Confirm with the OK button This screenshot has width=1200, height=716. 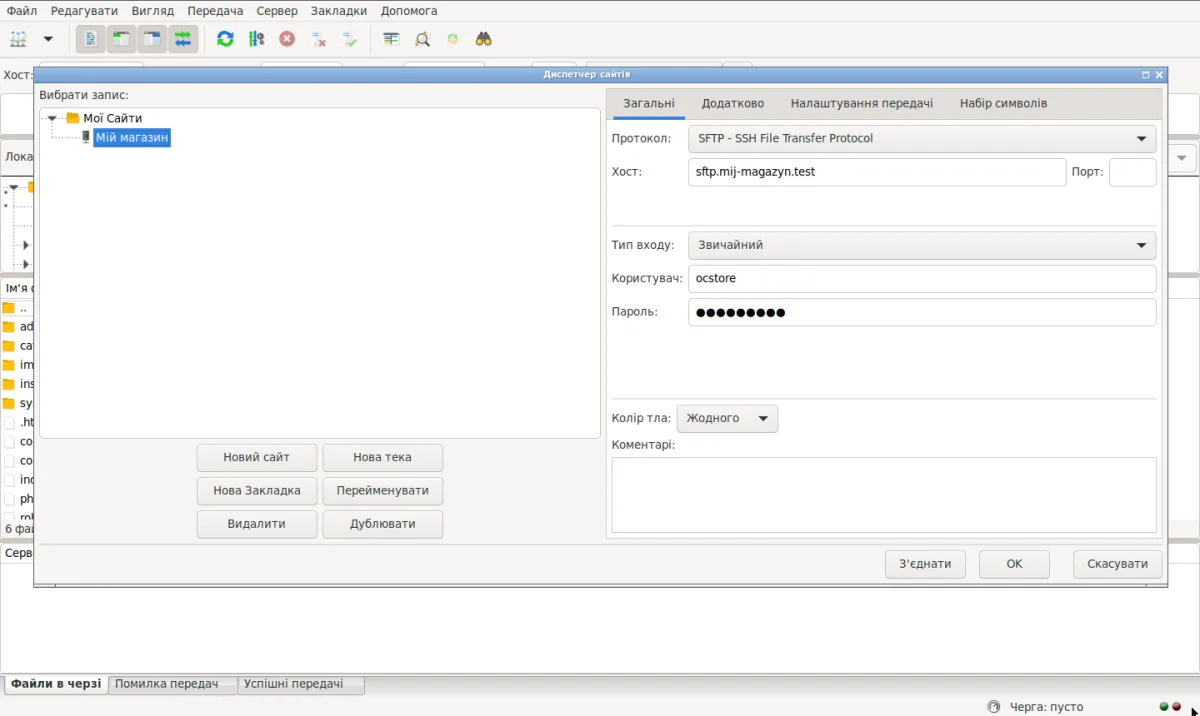point(1014,564)
